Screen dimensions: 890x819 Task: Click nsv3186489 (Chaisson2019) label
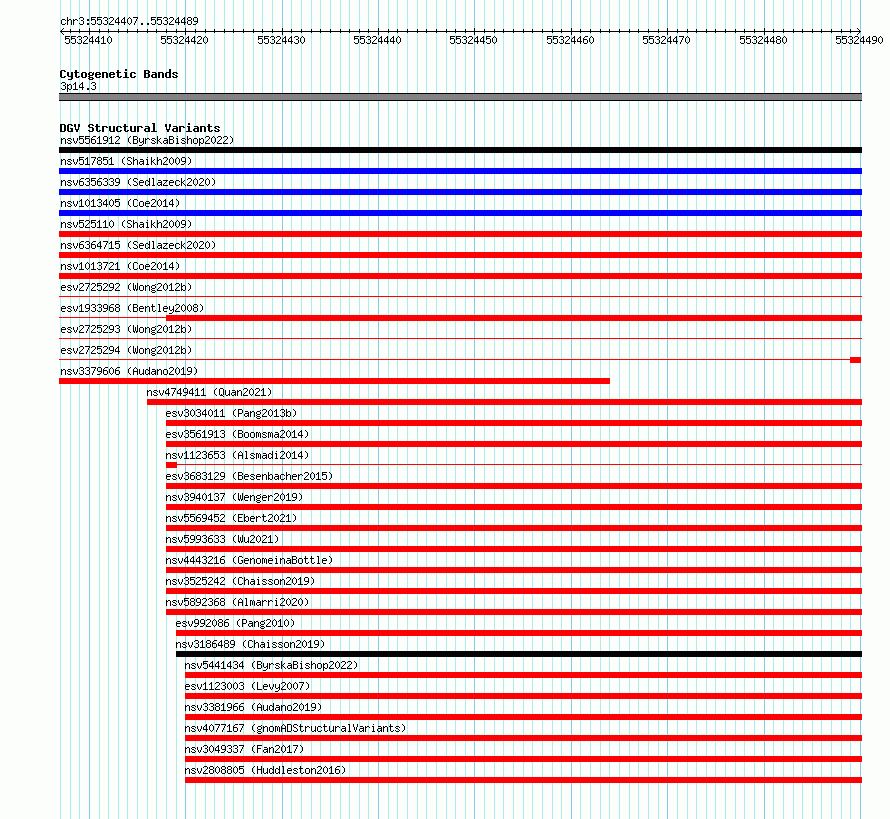(x=250, y=644)
